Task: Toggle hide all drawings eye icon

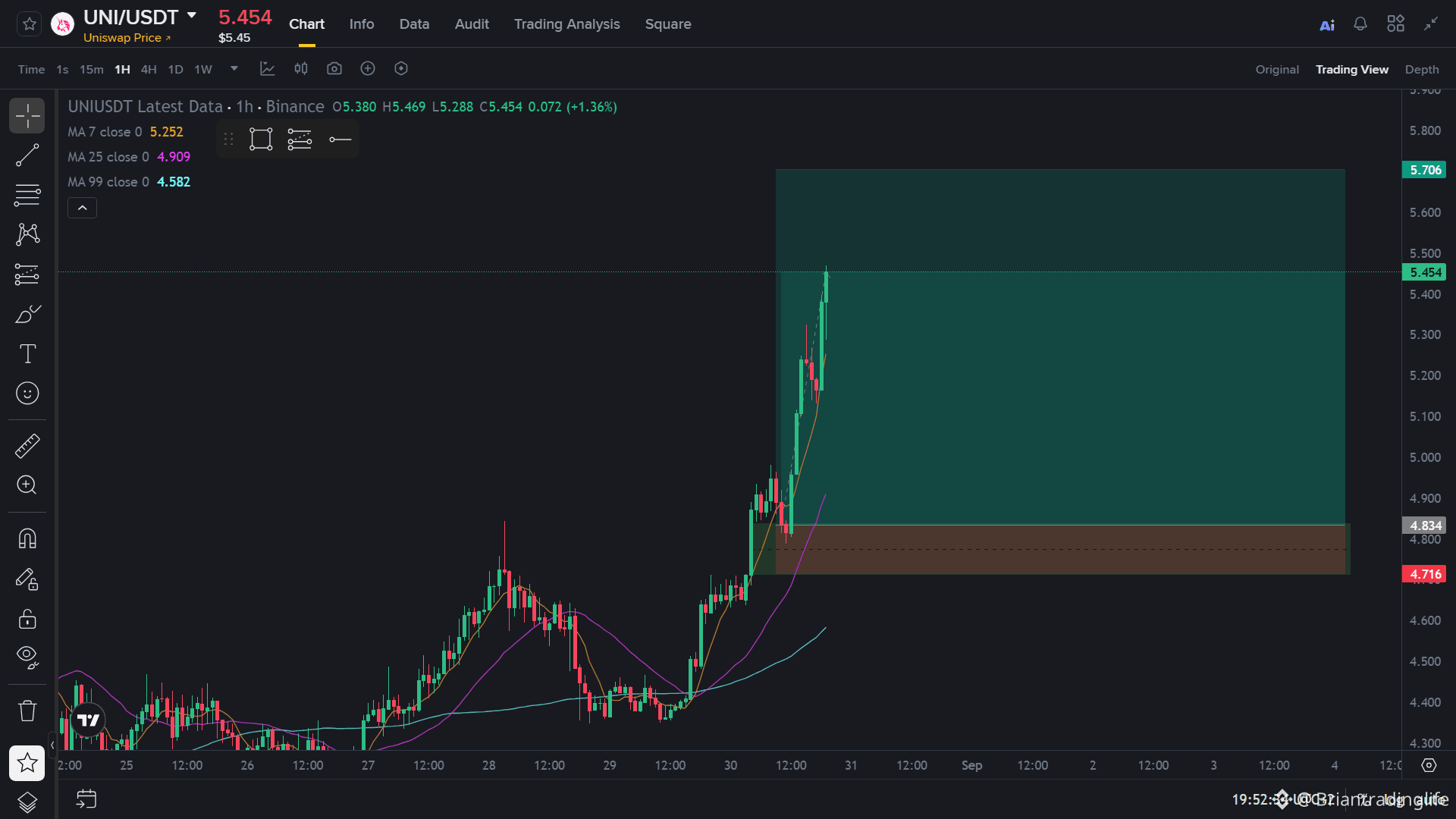Action: 27,658
